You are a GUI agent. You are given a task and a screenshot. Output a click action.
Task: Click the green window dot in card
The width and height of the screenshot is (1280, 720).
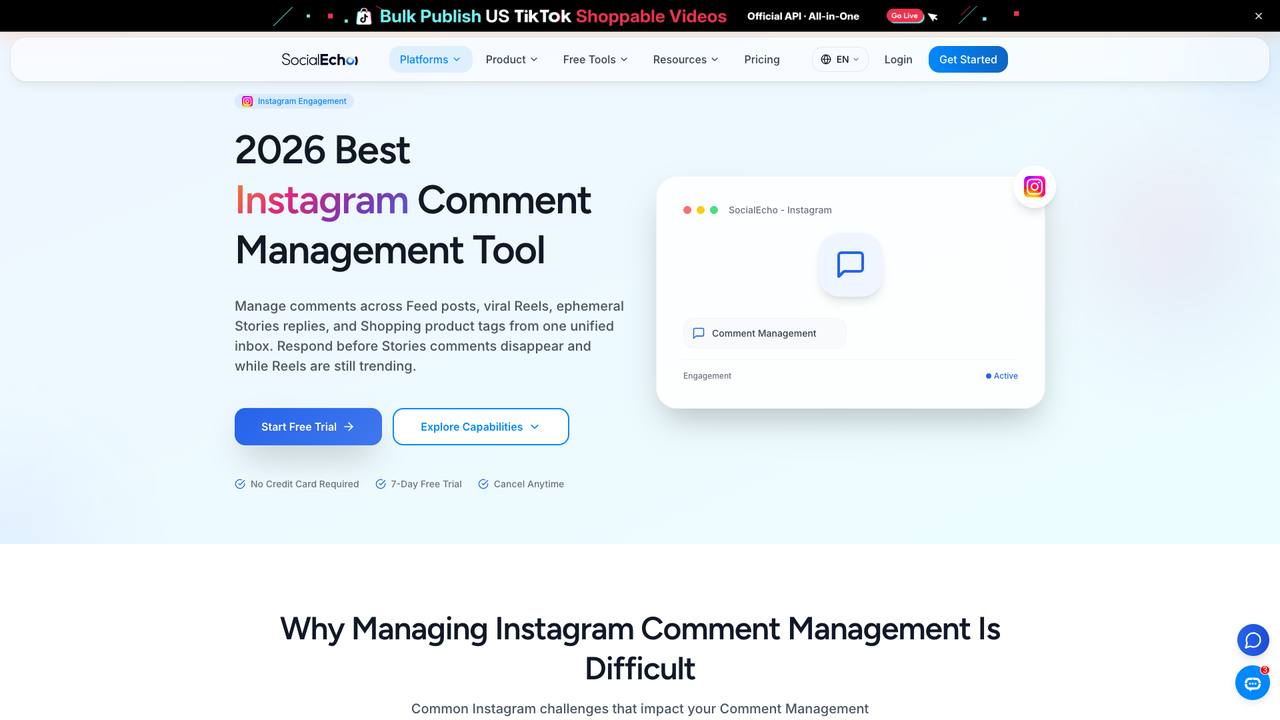click(714, 210)
